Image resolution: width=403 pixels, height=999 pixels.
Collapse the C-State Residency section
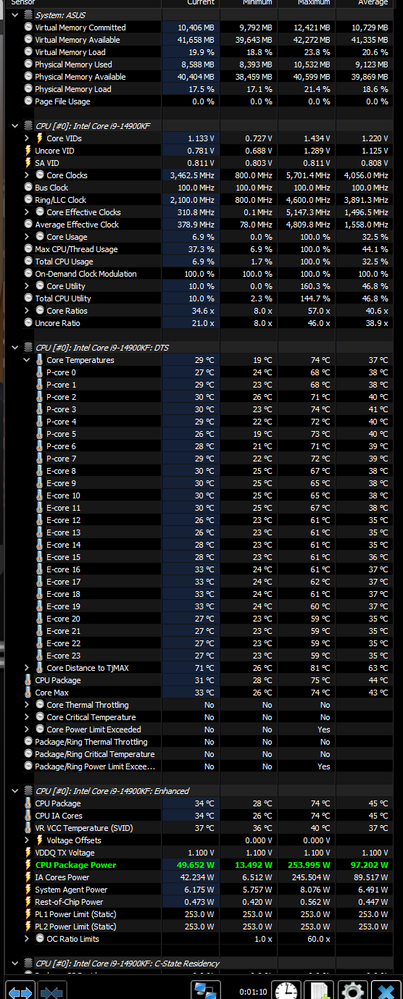click(x=15, y=963)
